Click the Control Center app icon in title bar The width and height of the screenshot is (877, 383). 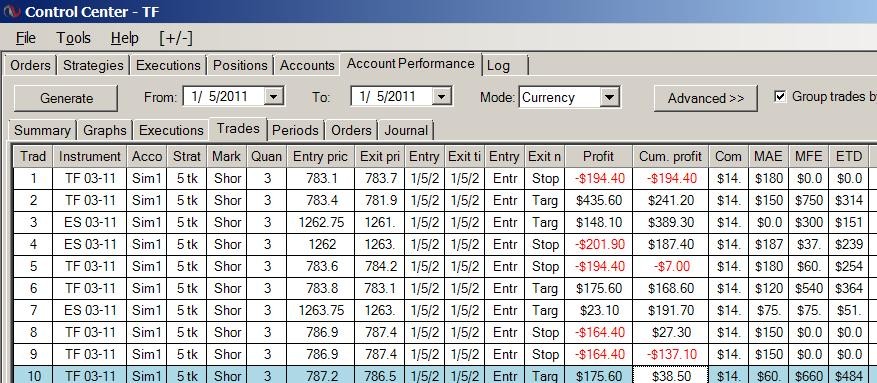tap(11, 11)
